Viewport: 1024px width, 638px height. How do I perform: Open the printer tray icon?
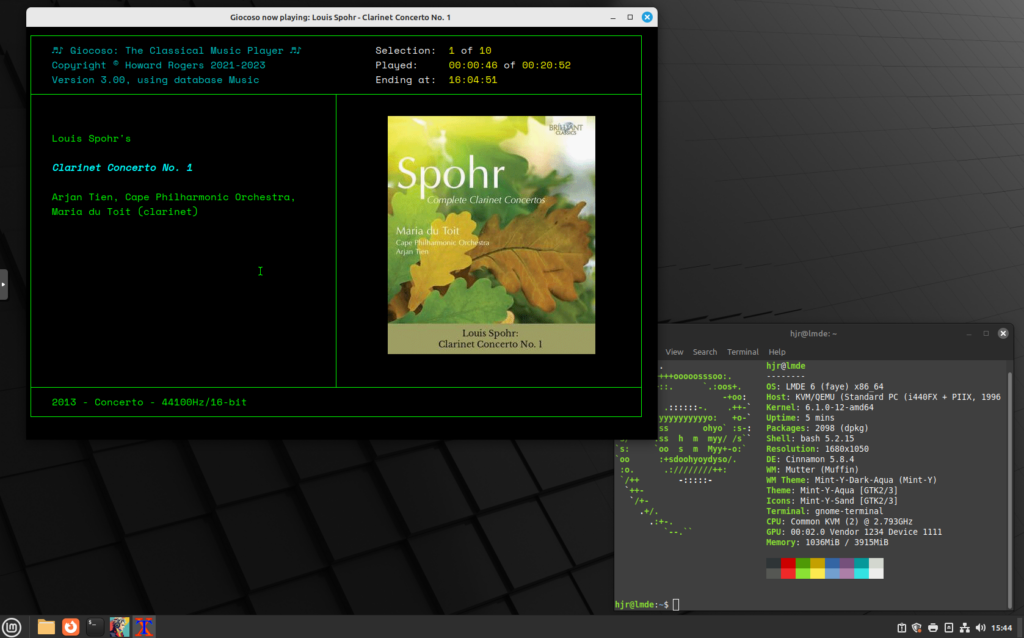pos(933,628)
